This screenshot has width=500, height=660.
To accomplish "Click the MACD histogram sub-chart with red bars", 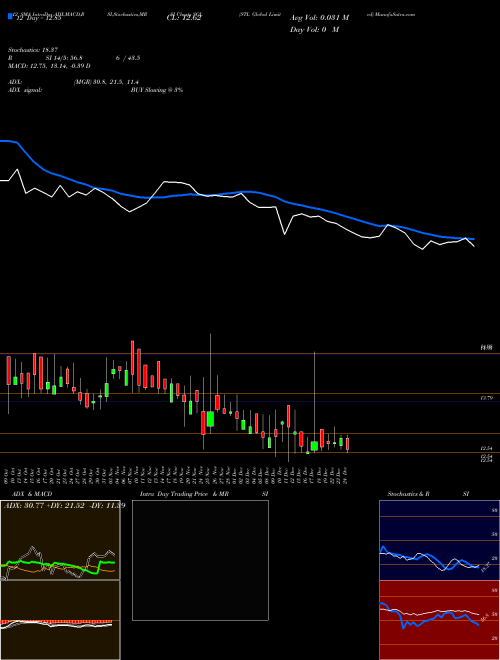I will point(60,620).
